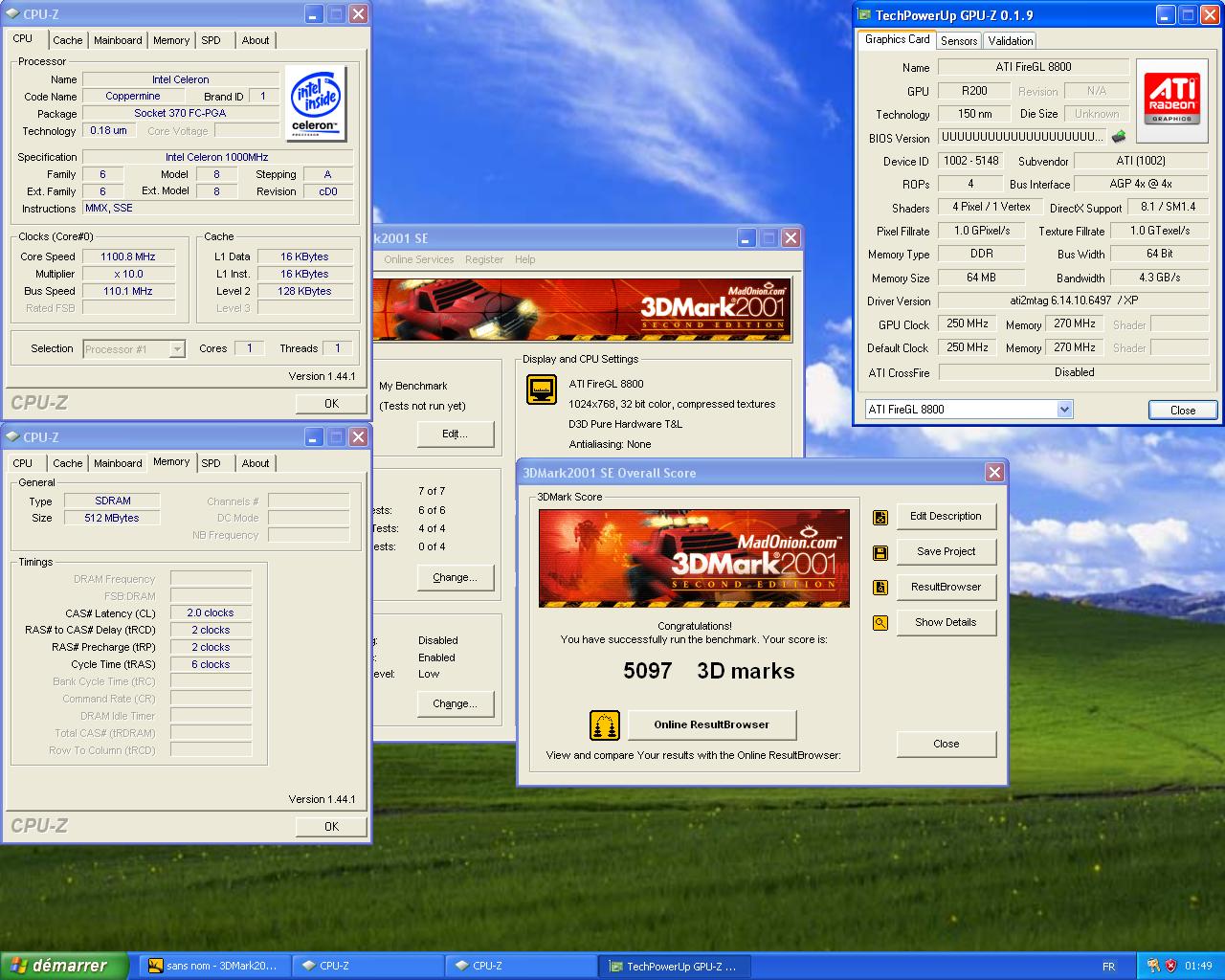Click the red shield tray icon

click(1170, 966)
